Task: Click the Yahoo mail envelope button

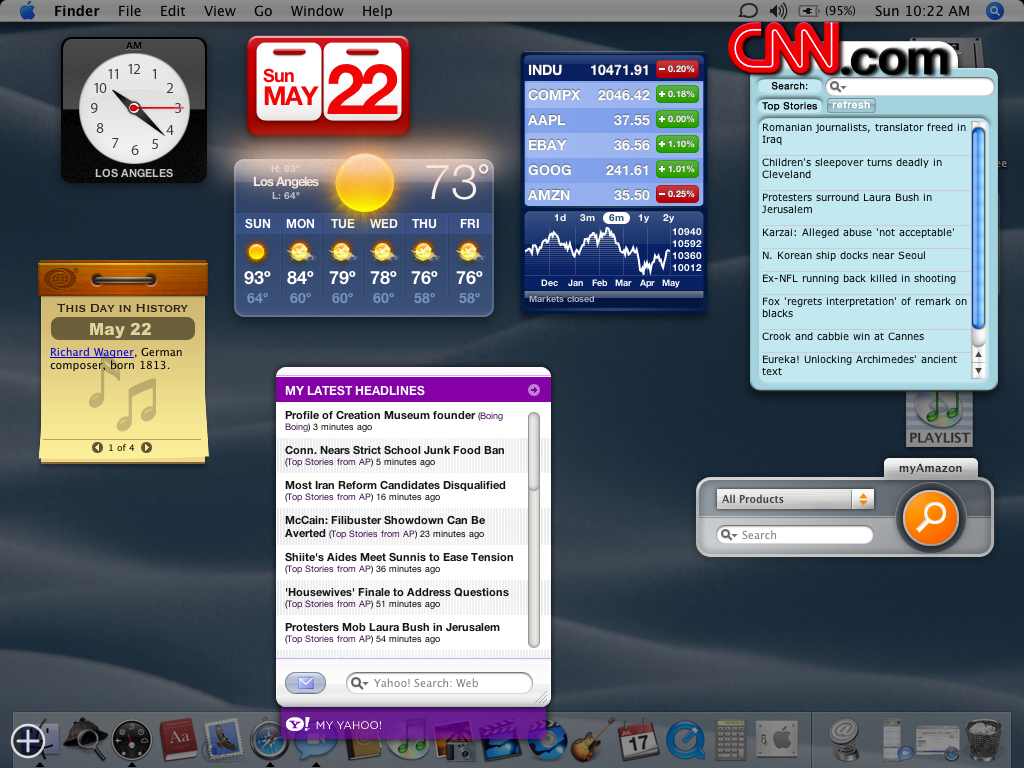Action: 306,683
